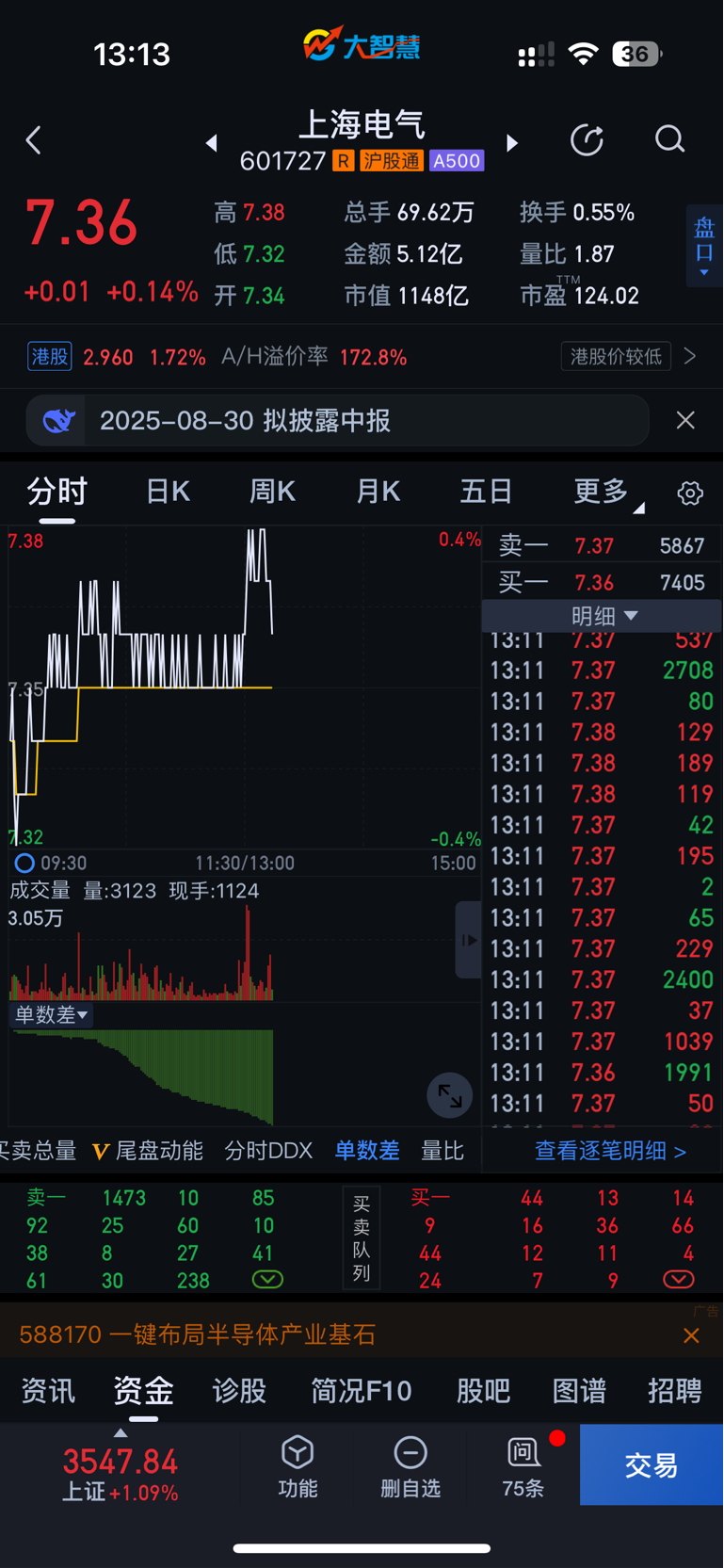The image size is (724, 1568).
Task: Switch to 五日 chart tab
Action: point(486,492)
